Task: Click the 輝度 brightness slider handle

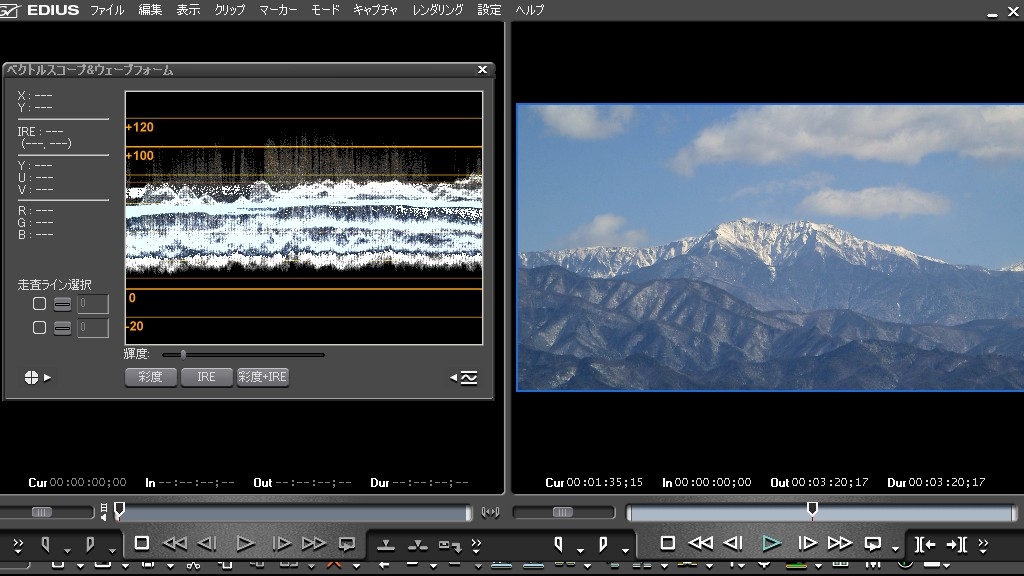Action: tap(183, 354)
